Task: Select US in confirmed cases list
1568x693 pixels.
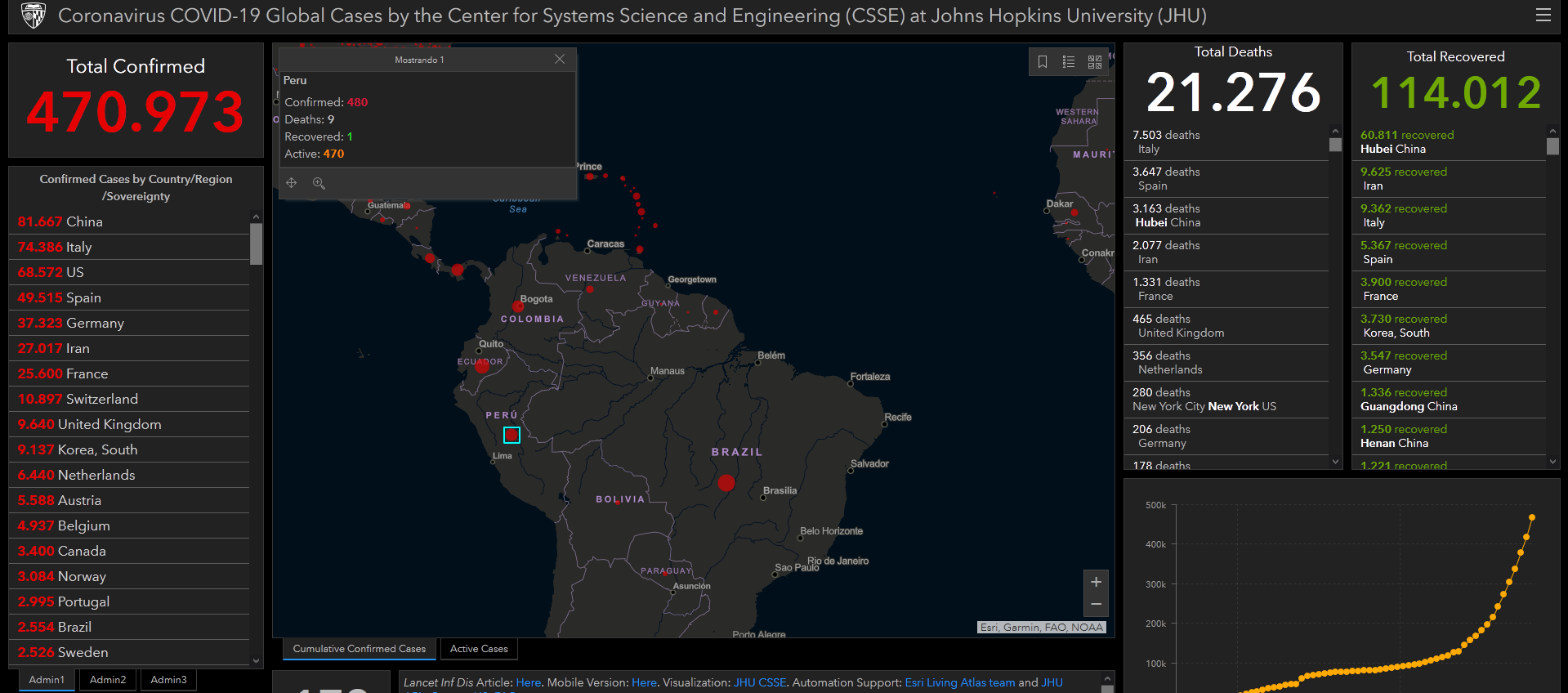Action: 131,272
